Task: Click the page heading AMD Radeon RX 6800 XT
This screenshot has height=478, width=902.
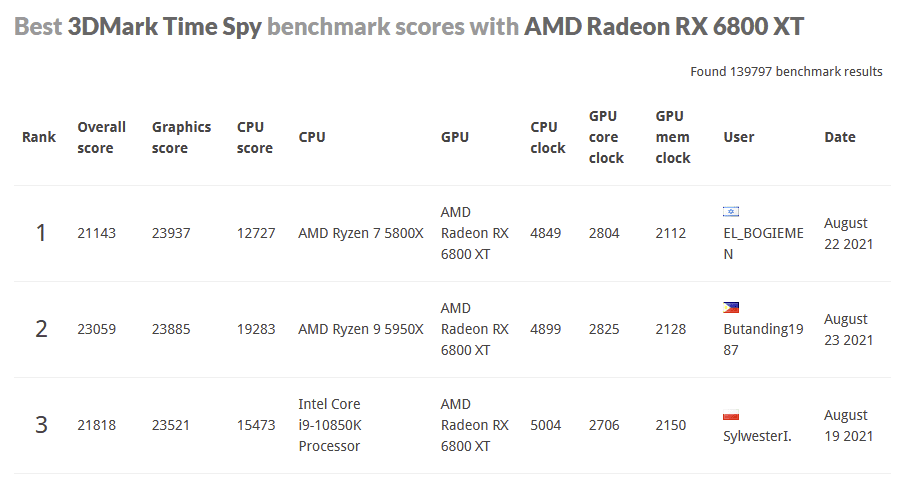Action: 664,26
